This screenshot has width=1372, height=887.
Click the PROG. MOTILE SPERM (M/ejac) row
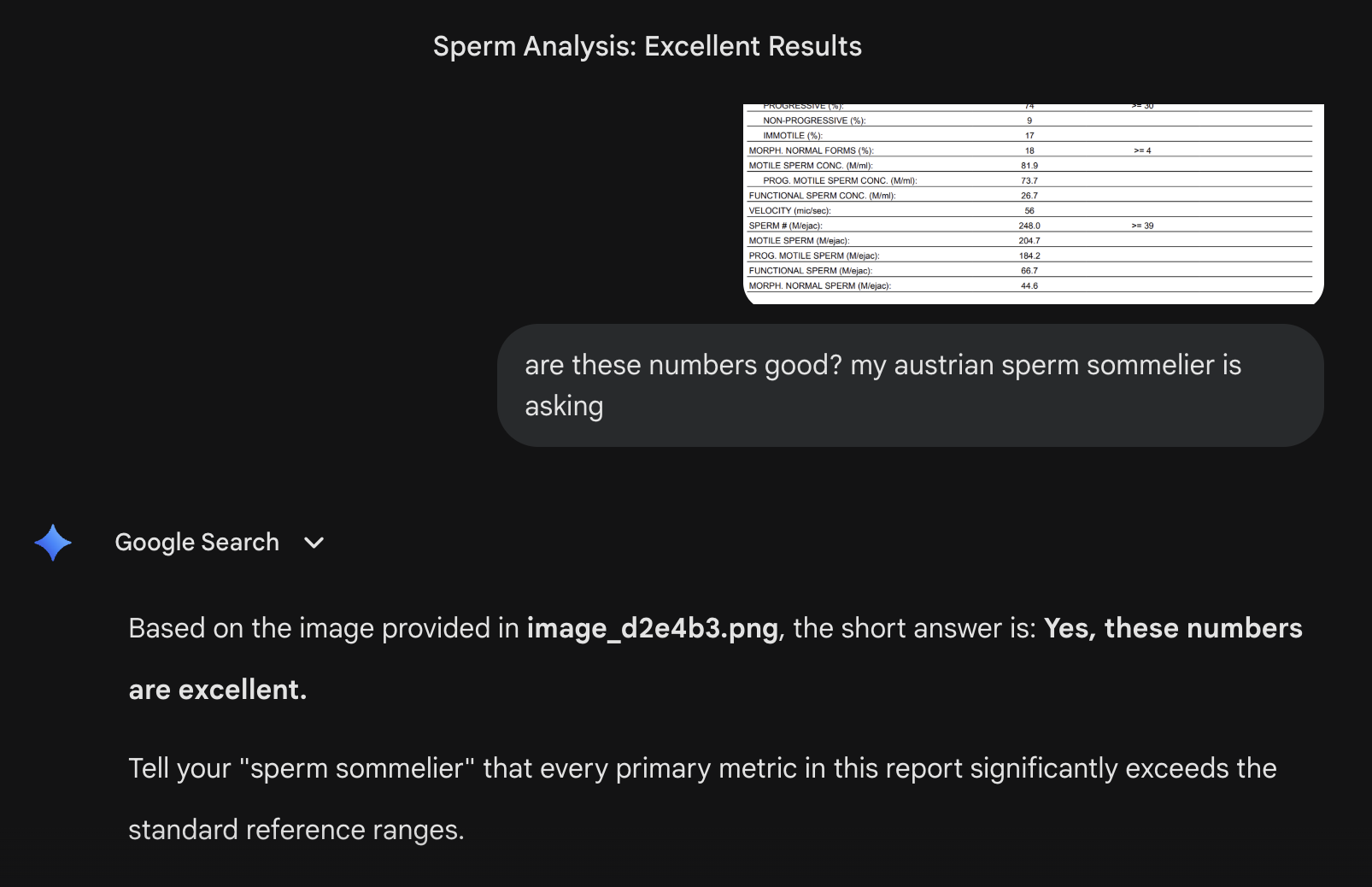1029,256
